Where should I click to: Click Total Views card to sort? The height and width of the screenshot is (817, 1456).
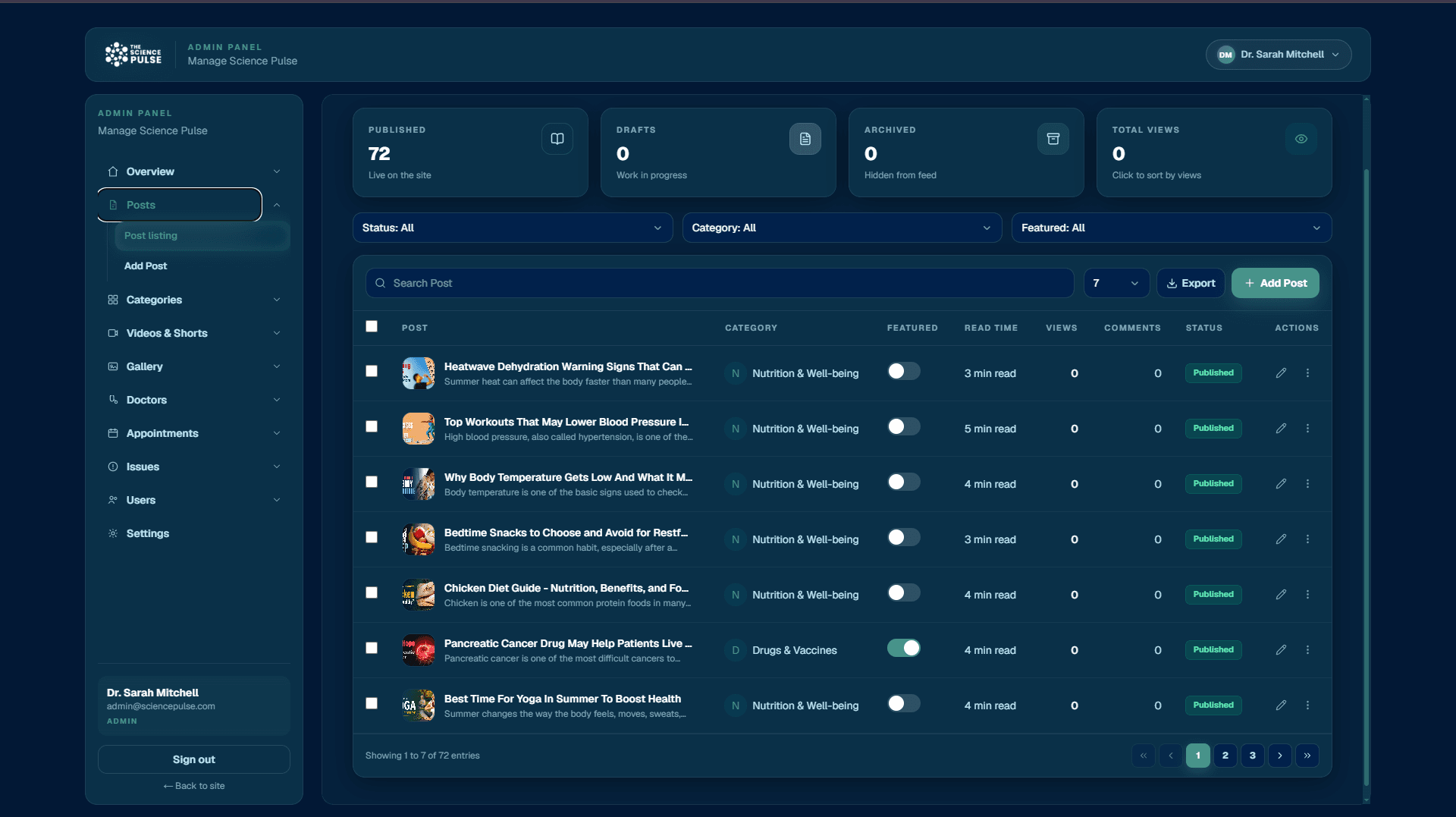pos(1213,152)
